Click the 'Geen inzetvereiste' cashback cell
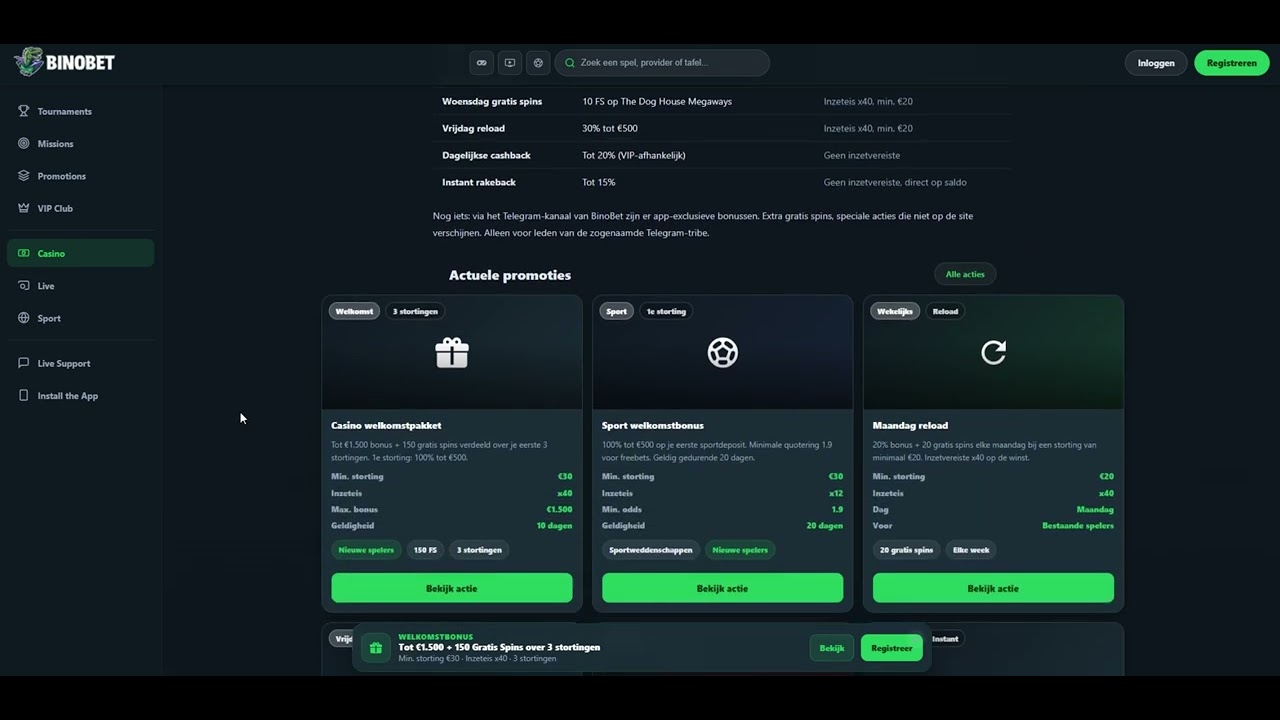 [862, 155]
